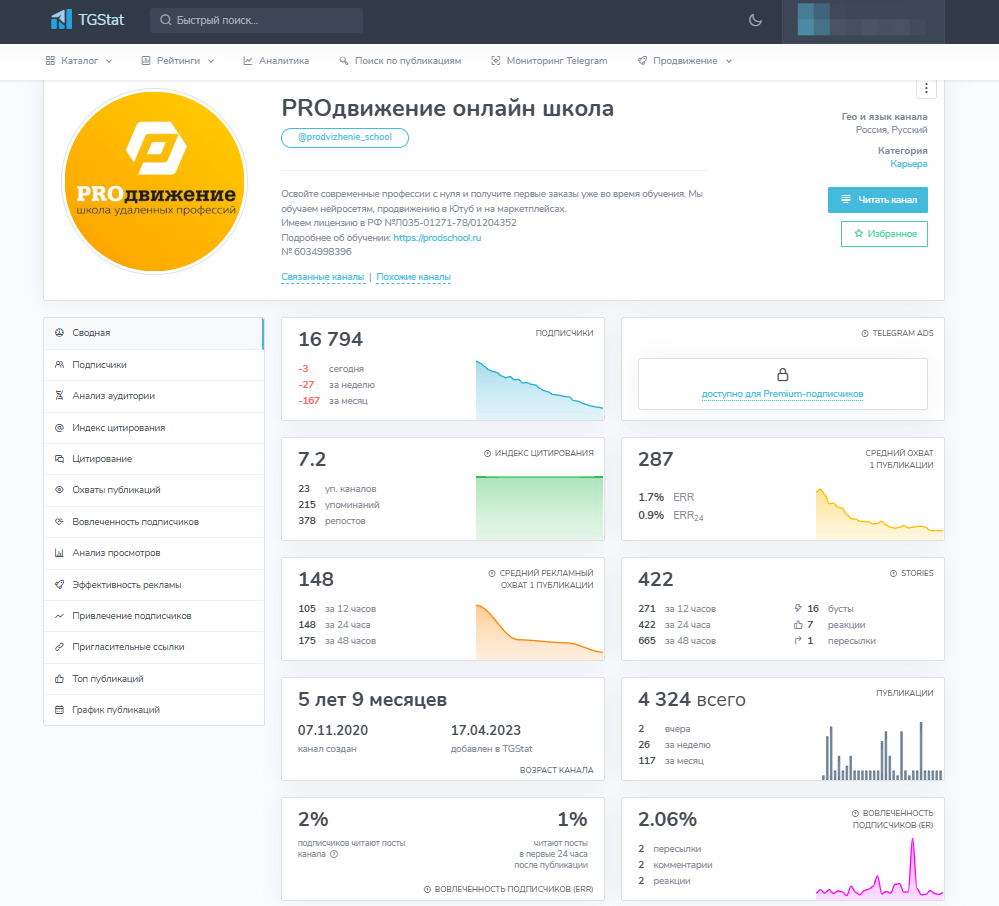Screen dimensions: 999x906
Task: Open Похожие каналы link
Action: (x=413, y=277)
